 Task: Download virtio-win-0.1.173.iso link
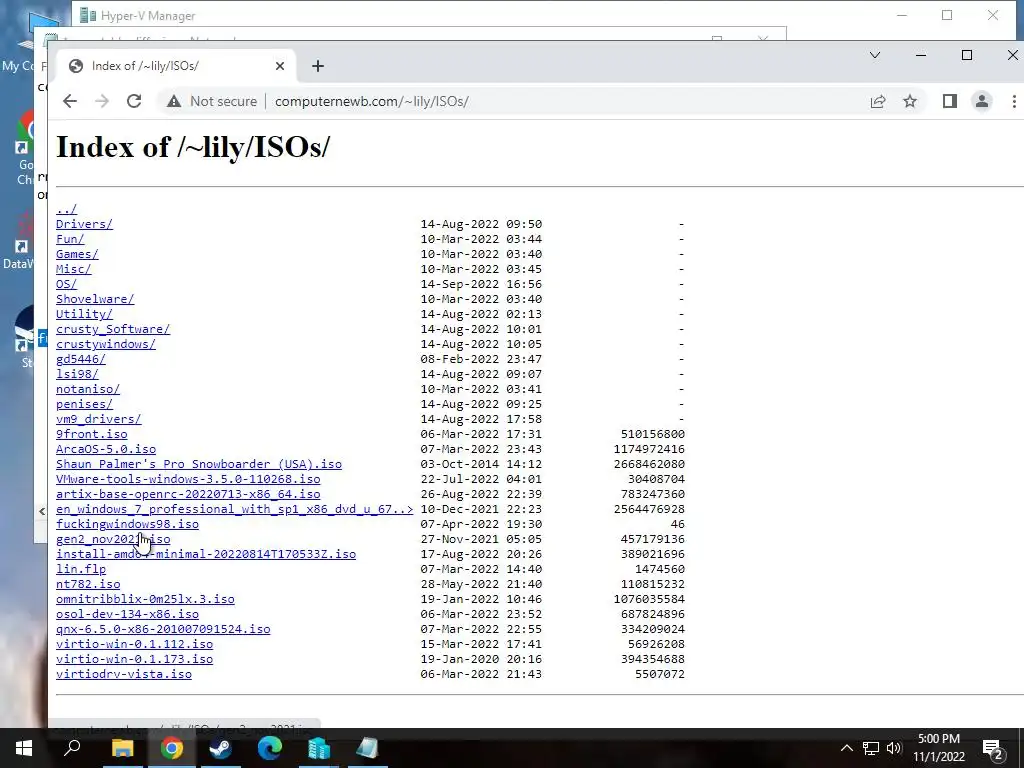click(135, 660)
